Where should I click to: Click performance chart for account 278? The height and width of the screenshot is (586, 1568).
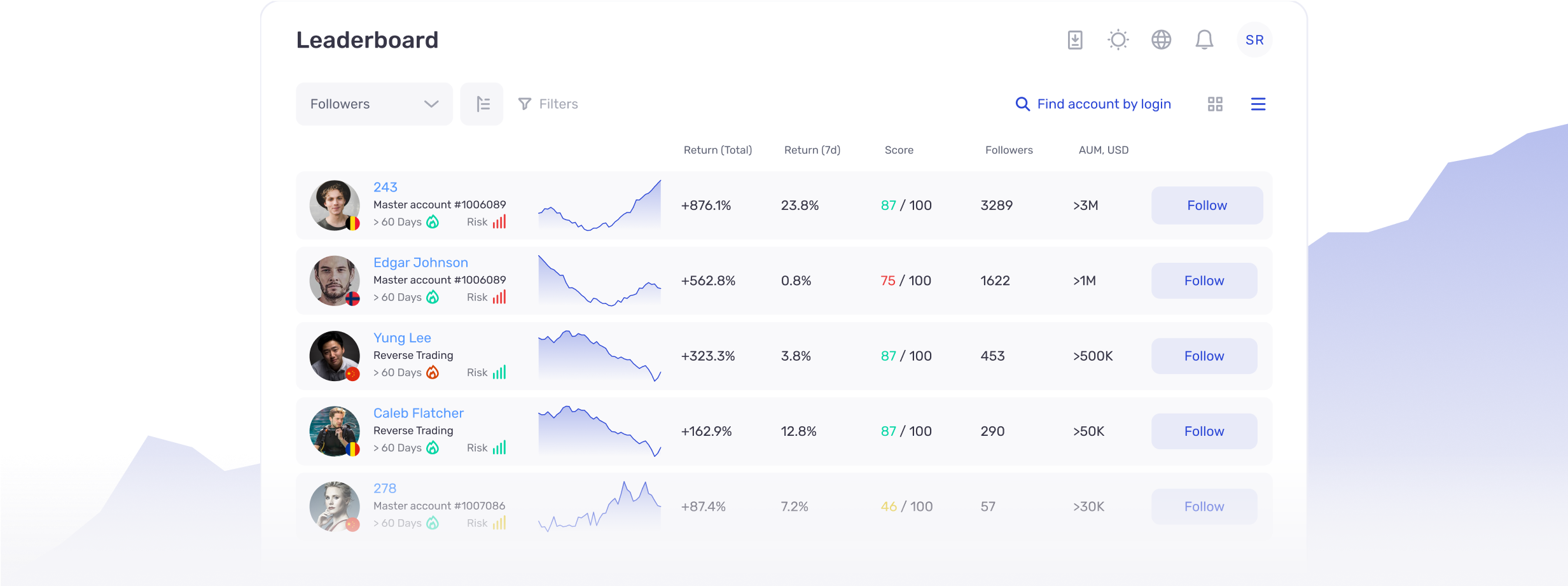(x=599, y=506)
